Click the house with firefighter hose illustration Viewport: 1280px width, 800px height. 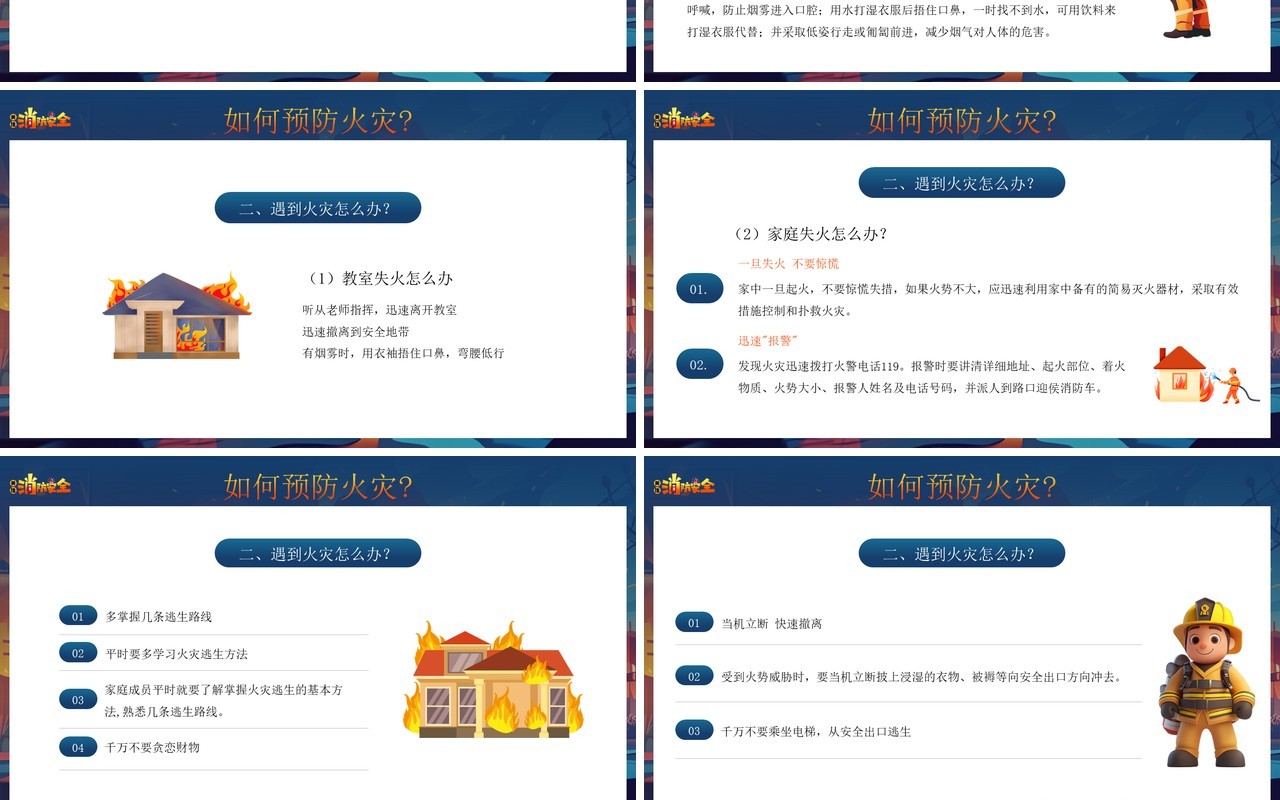[1207, 375]
